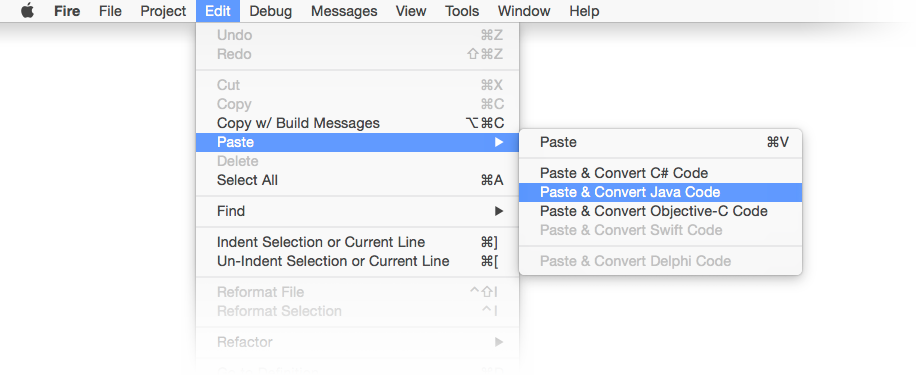The height and width of the screenshot is (375, 916).
Task: Open the File menu
Action: (x=110, y=11)
